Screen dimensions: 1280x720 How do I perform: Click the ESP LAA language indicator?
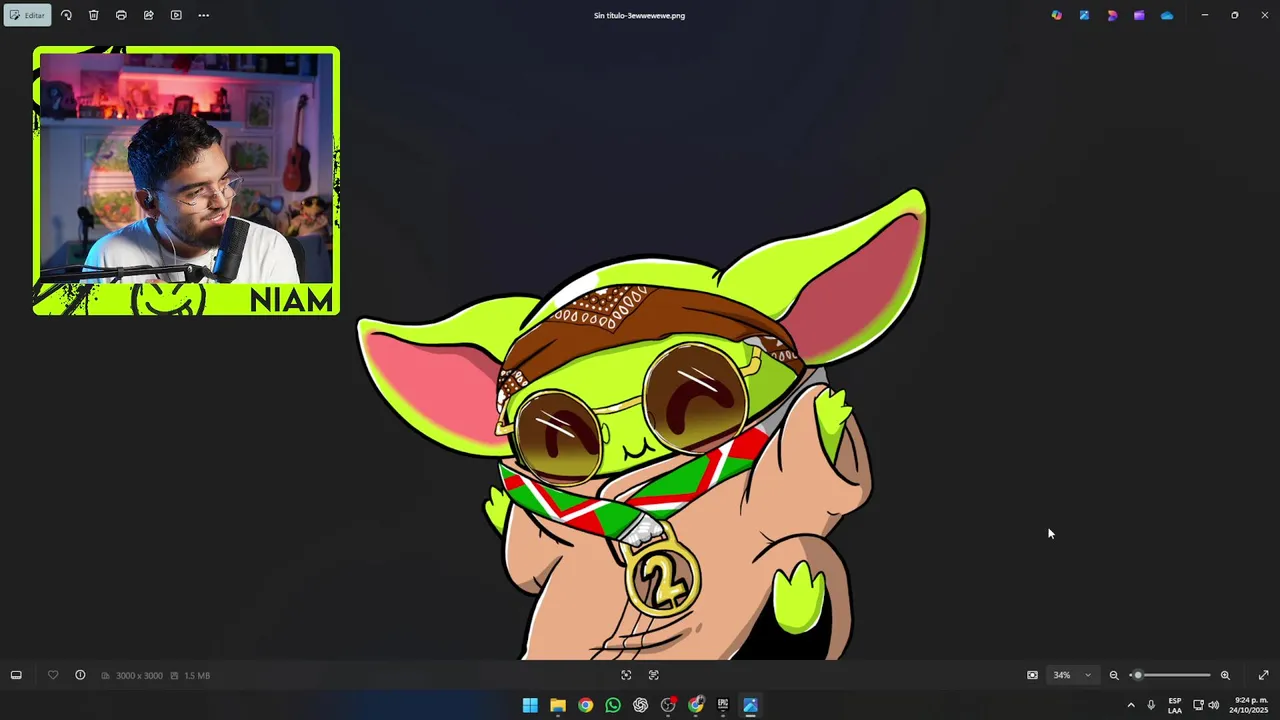[x=1175, y=705]
